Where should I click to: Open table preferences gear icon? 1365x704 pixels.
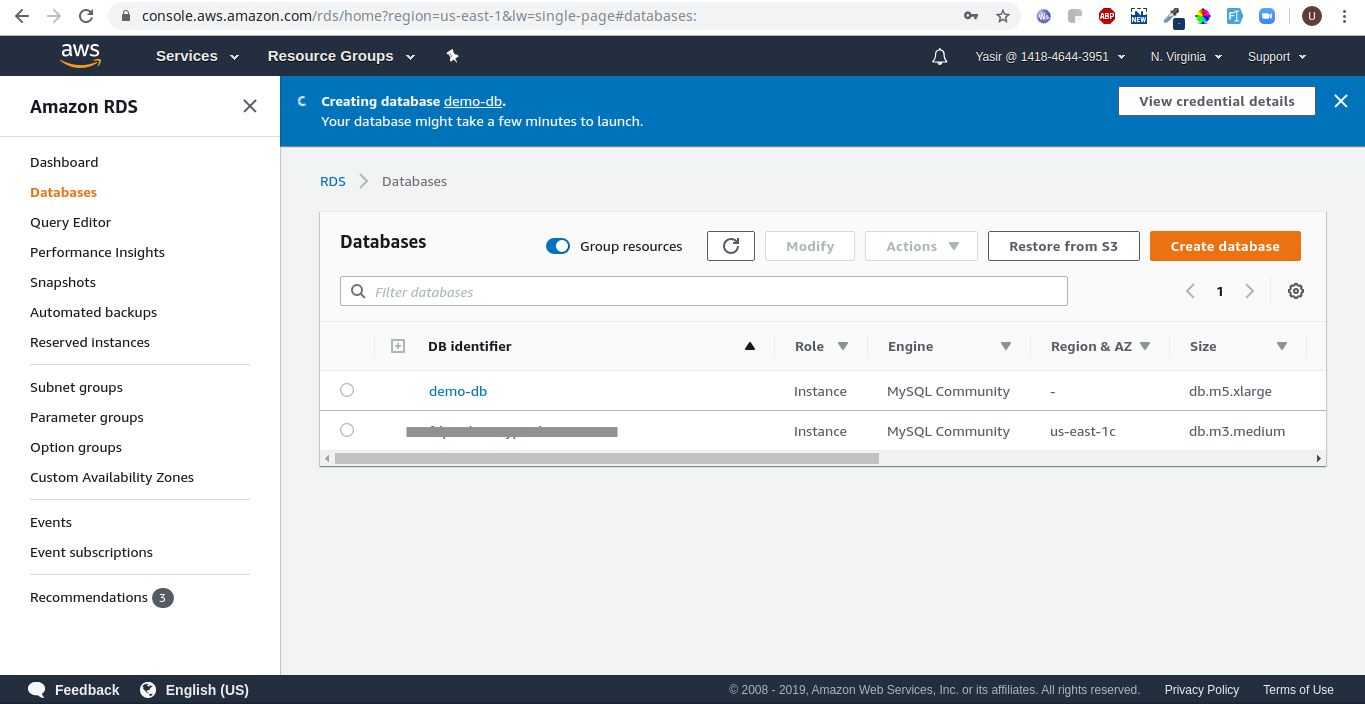1295,291
